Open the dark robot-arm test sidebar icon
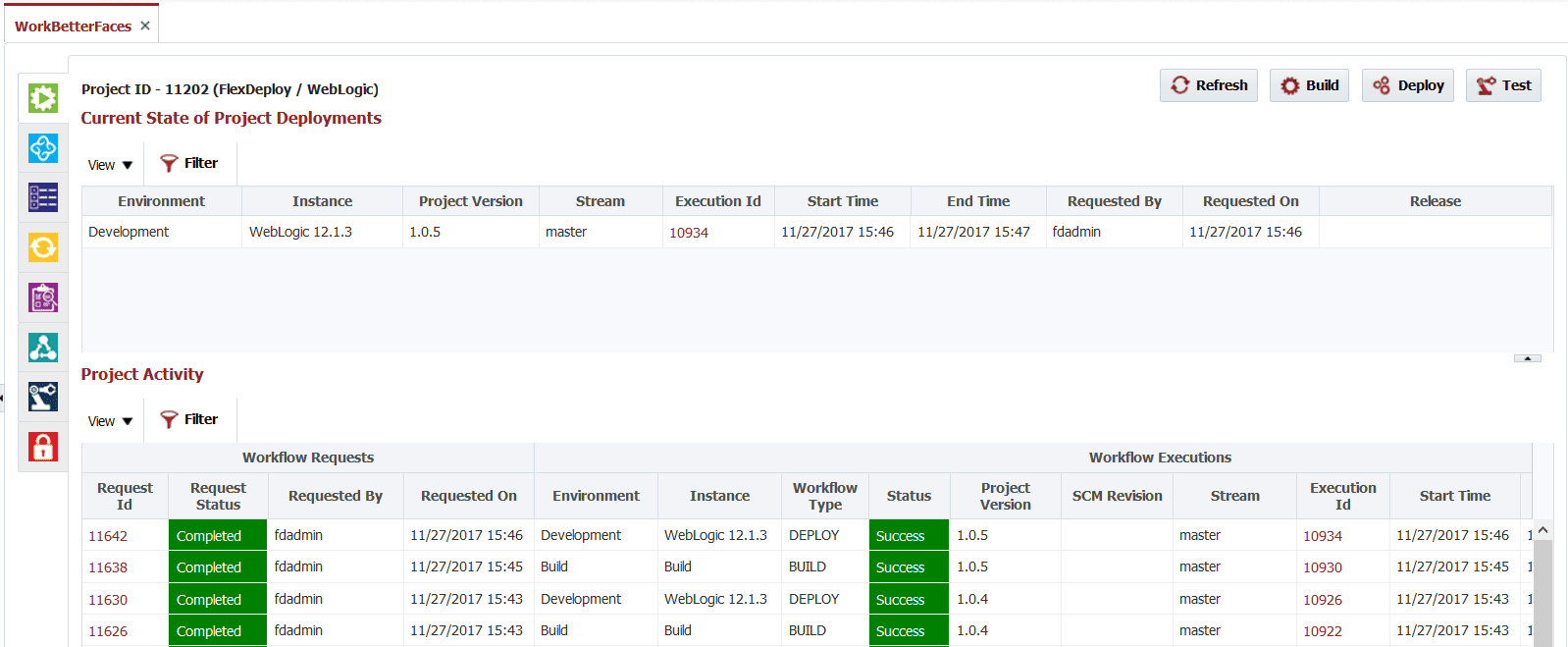Screen dimensions: 1568x647 coord(43,397)
